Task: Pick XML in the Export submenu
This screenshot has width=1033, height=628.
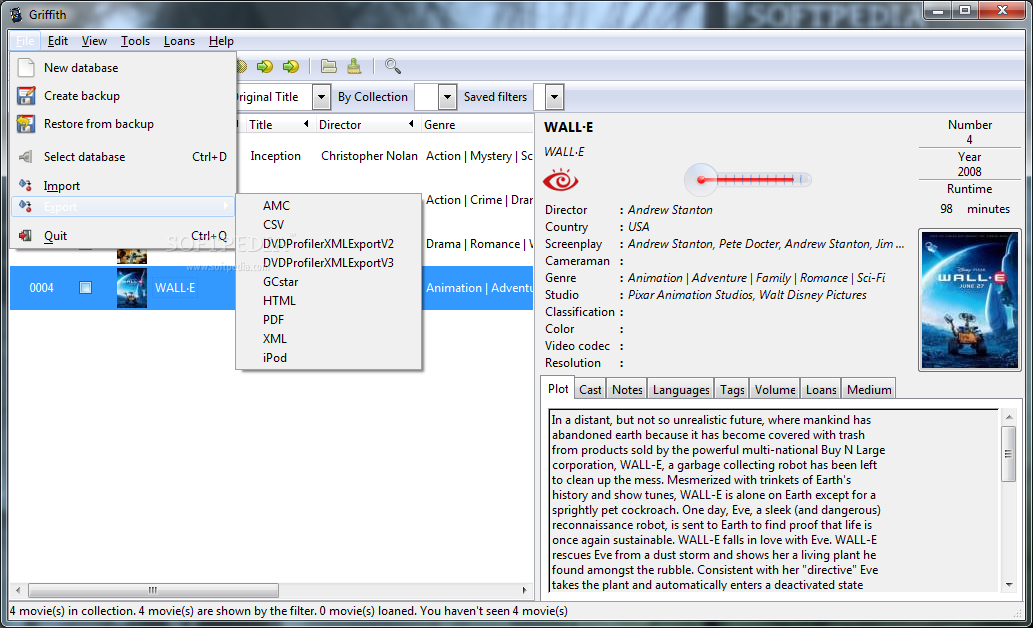Action: point(329,339)
